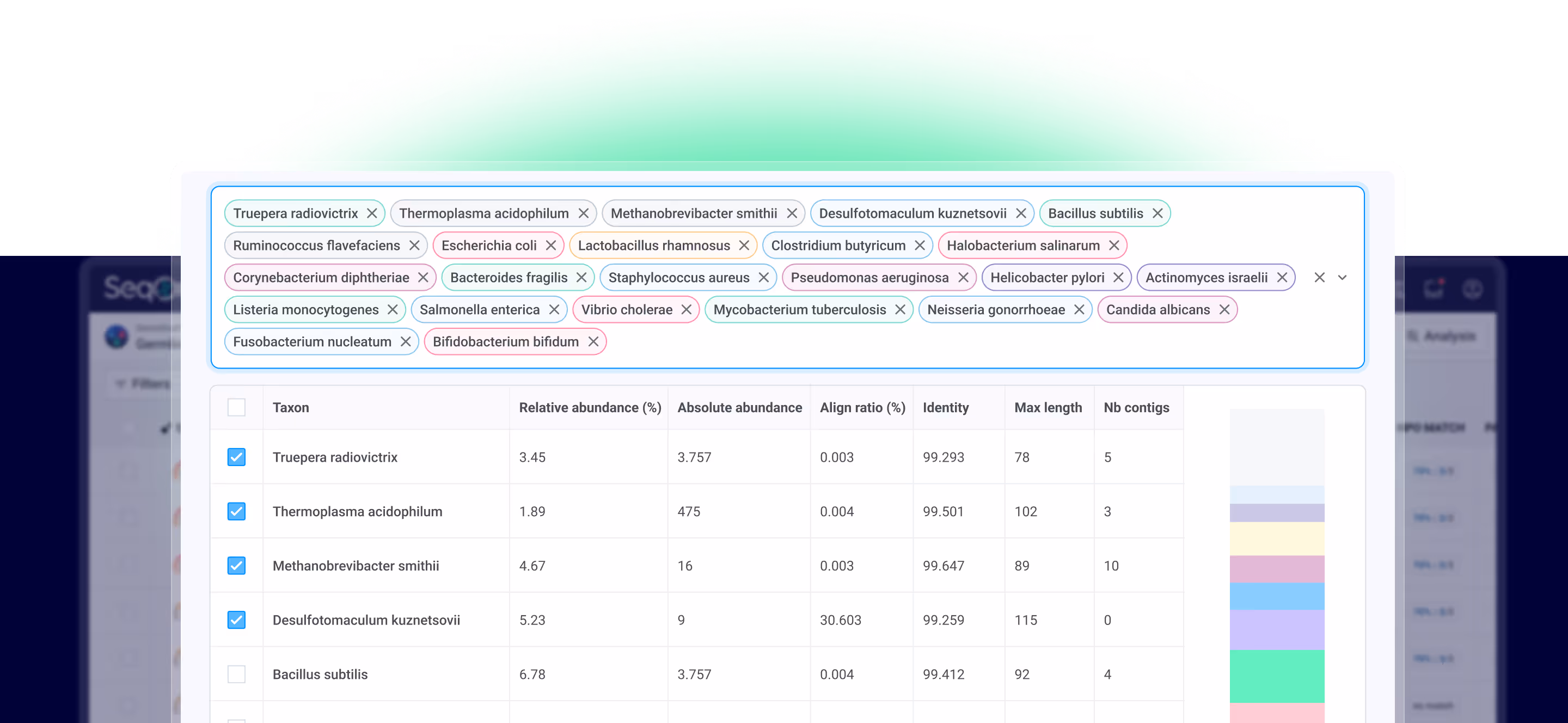Sort by Relative abundance (%) column
This screenshot has height=723, width=1568.
coord(589,408)
